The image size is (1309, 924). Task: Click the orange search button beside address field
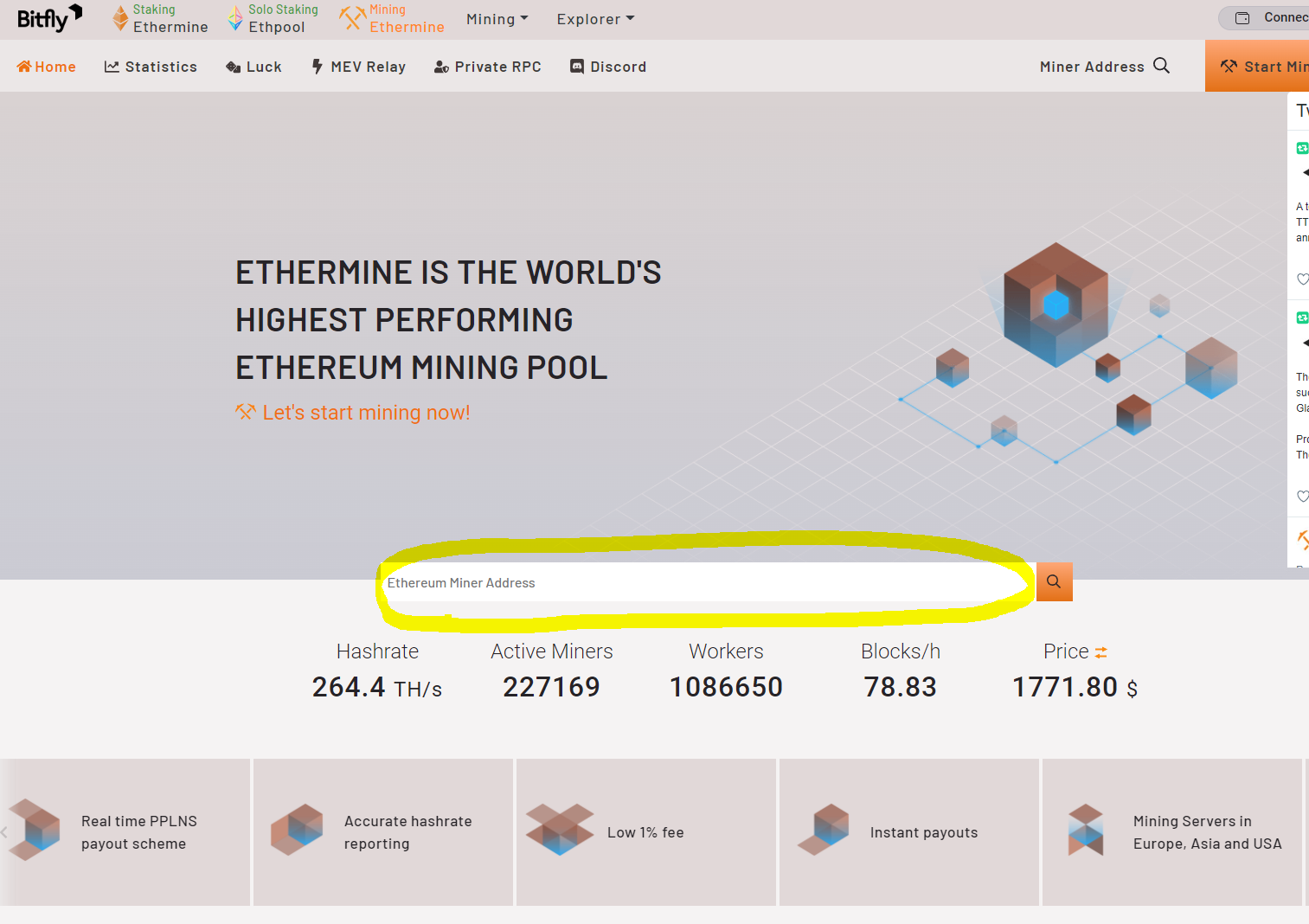(1054, 581)
